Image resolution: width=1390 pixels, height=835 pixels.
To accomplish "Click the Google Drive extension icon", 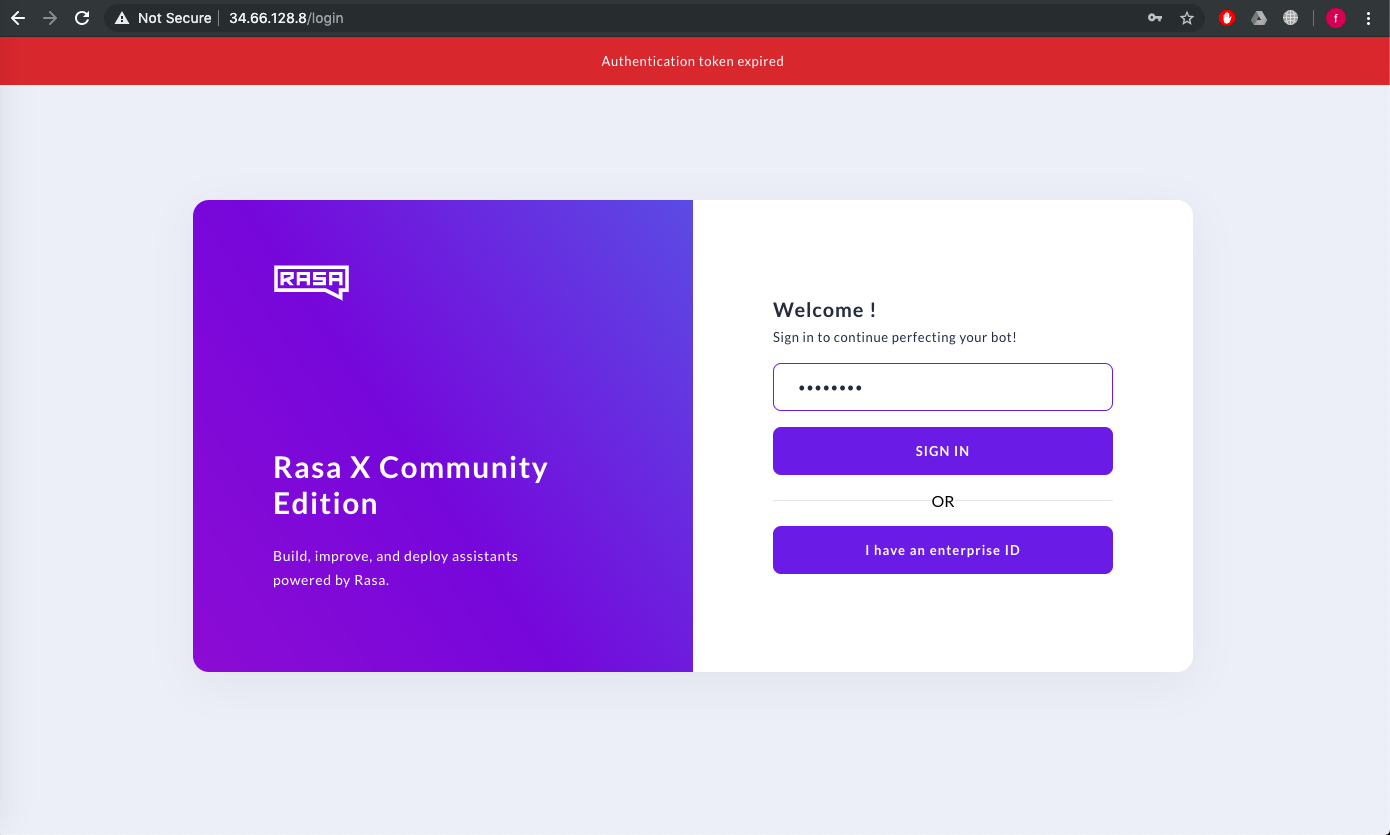I will [x=1259, y=17].
